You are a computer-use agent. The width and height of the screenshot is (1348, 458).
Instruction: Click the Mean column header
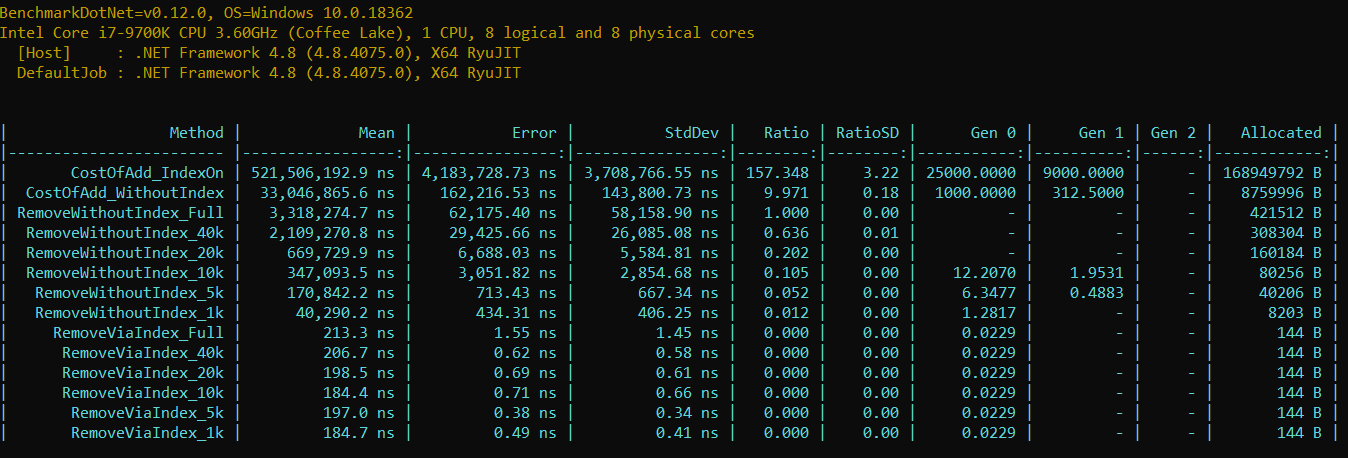coord(376,132)
